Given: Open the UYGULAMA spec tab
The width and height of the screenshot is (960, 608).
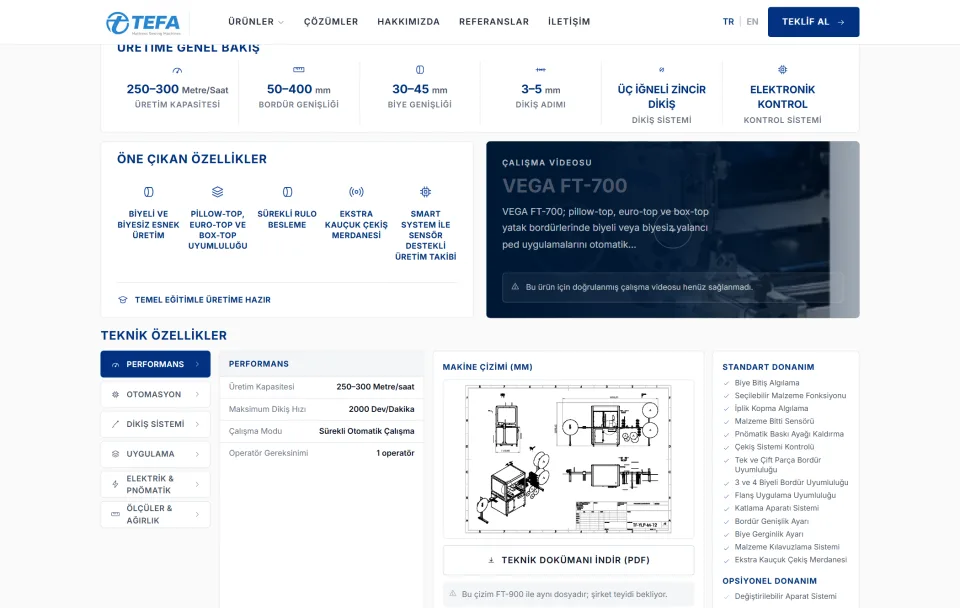Looking at the screenshot, I should pos(156,454).
